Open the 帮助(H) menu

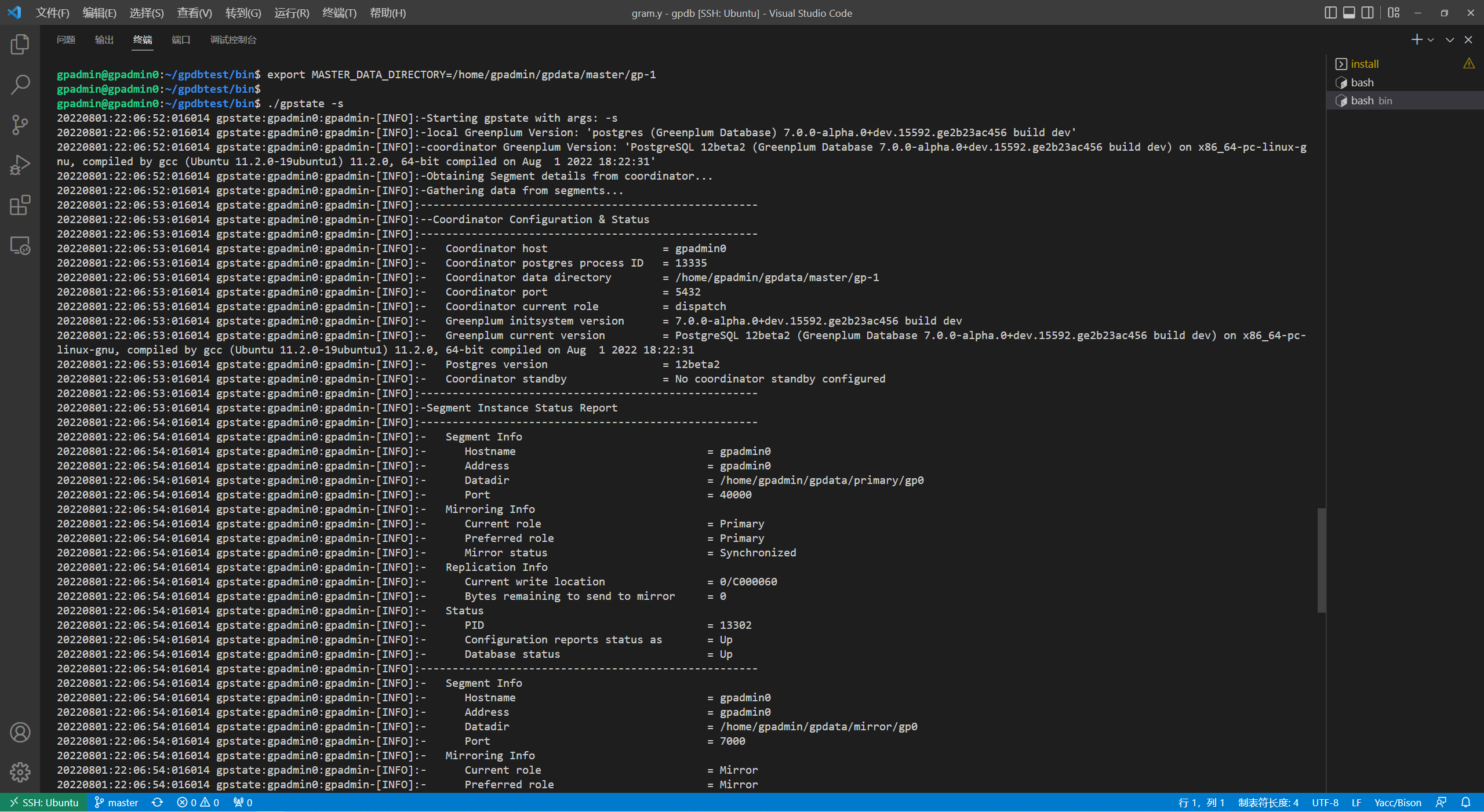[x=387, y=13]
